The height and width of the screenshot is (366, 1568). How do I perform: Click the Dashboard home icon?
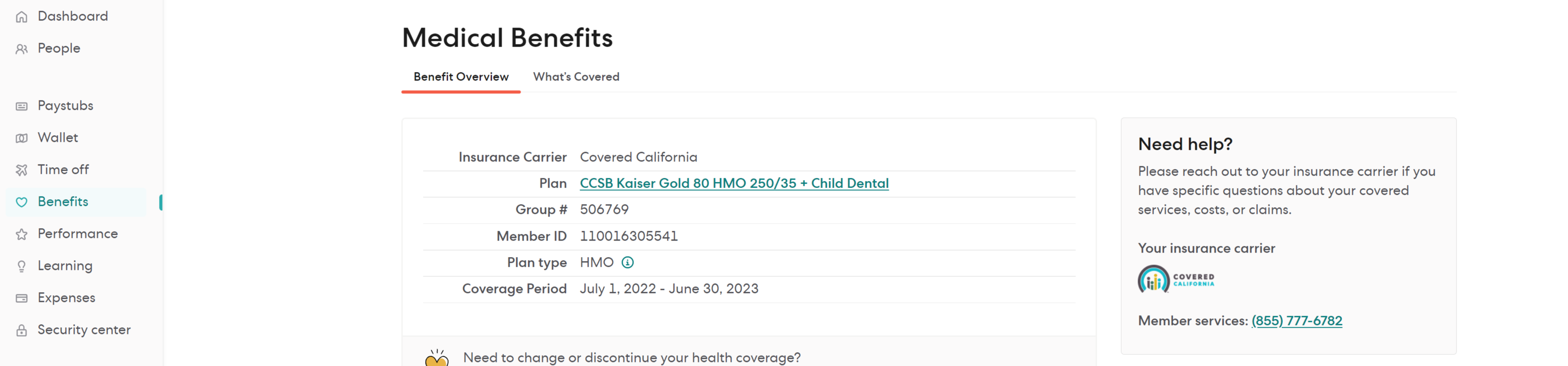[x=22, y=17]
